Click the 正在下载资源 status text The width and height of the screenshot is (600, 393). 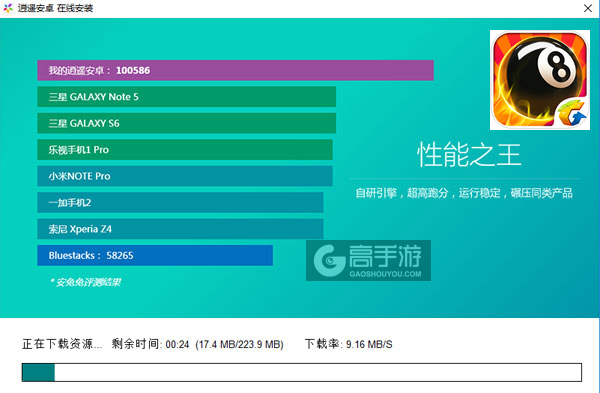(62, 344)
